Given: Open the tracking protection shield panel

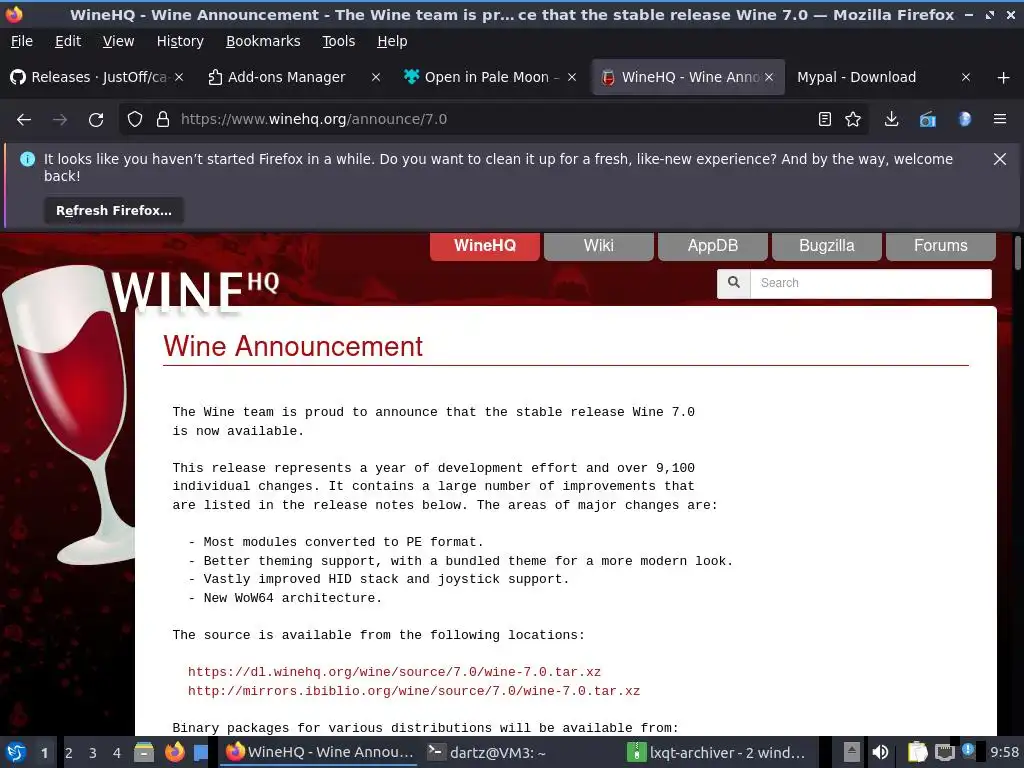Looking at the screenshot, I should tap(135, 120).
